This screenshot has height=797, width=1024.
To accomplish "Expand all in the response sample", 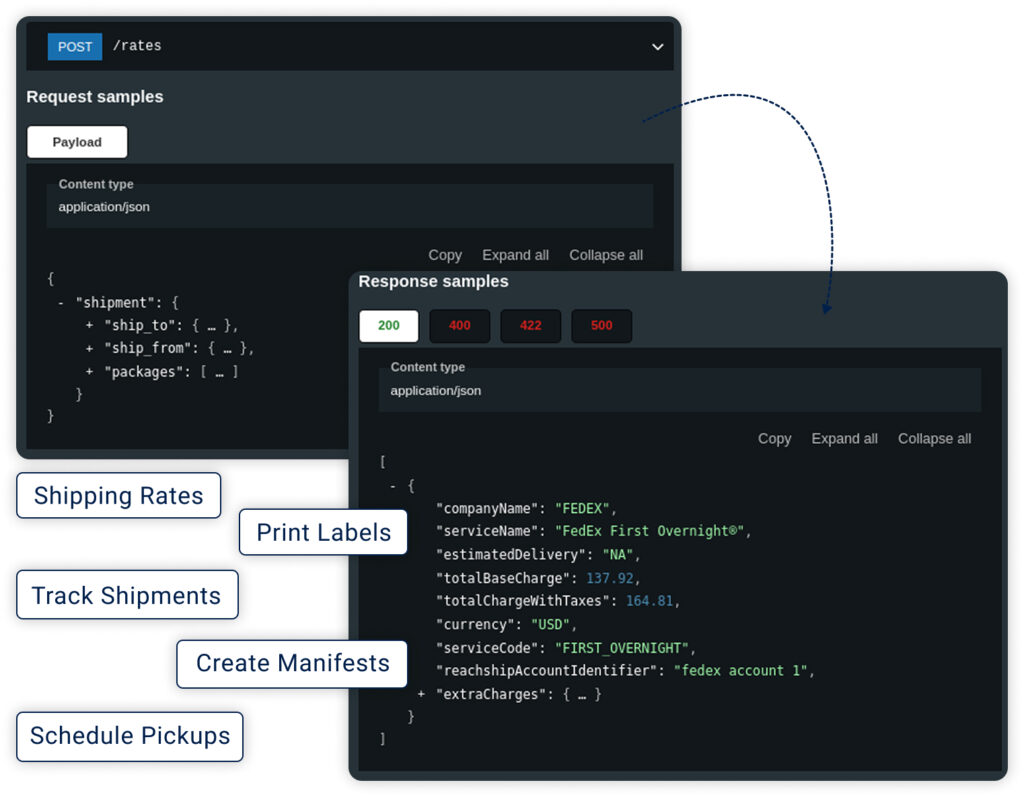I will [844, 438].
